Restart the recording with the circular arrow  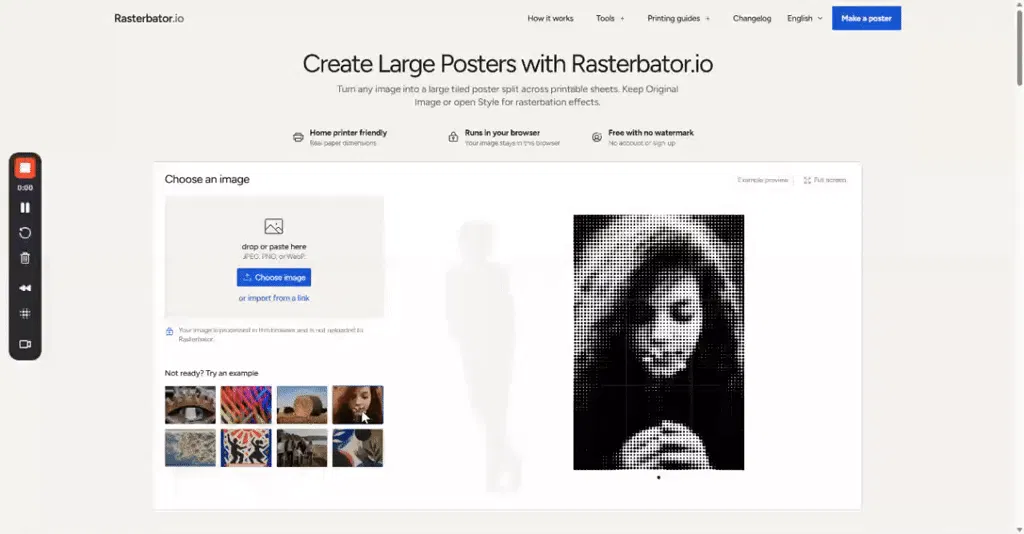pos(25,233)
